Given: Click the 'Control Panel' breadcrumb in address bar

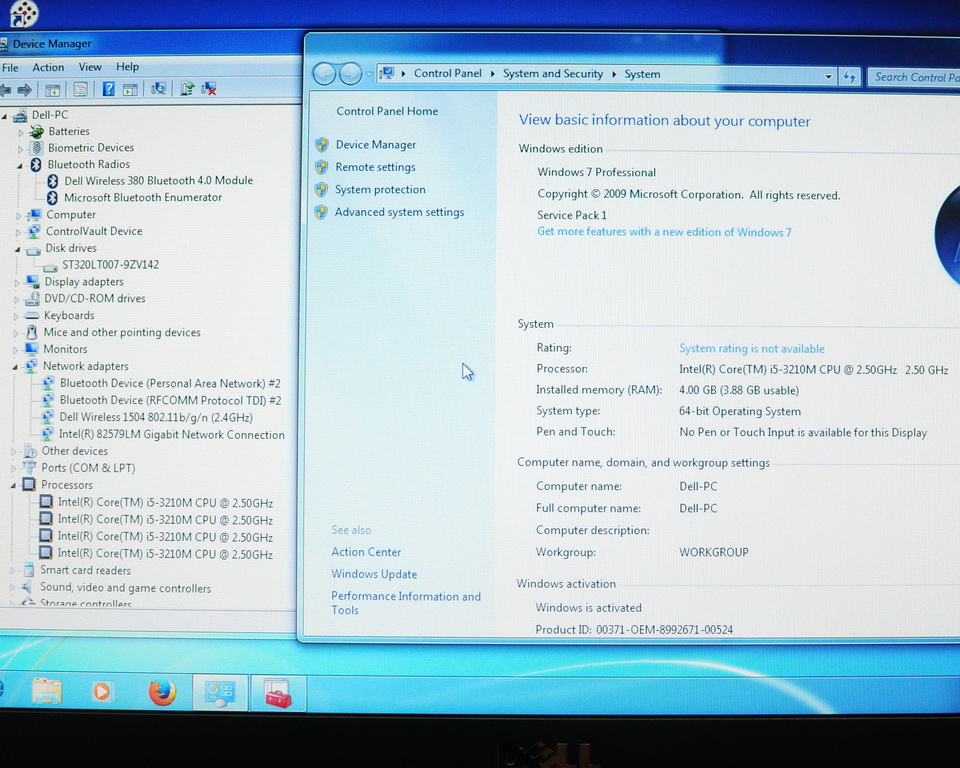Looking at the screenshot, I should 448,73.
